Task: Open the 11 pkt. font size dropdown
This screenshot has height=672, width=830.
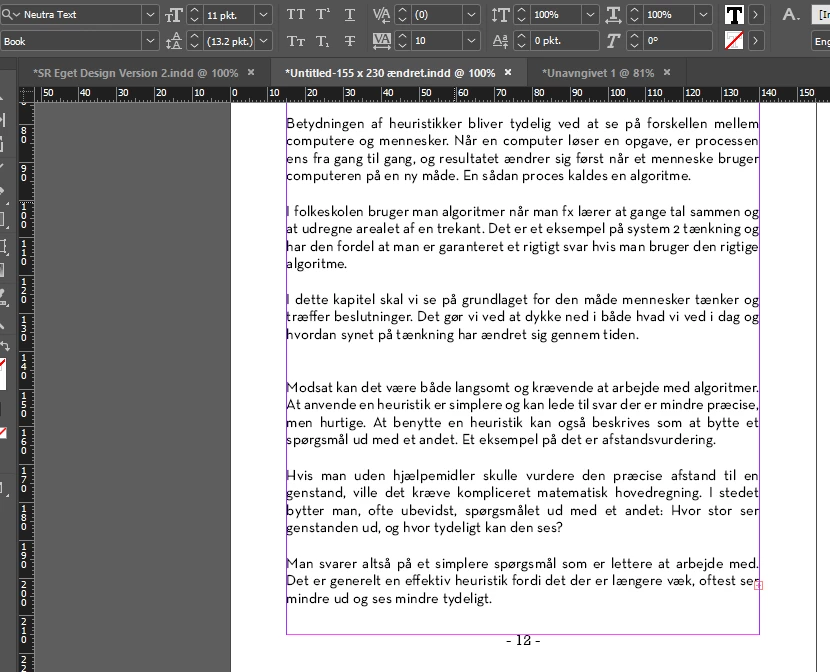Action: pos(263,15)
